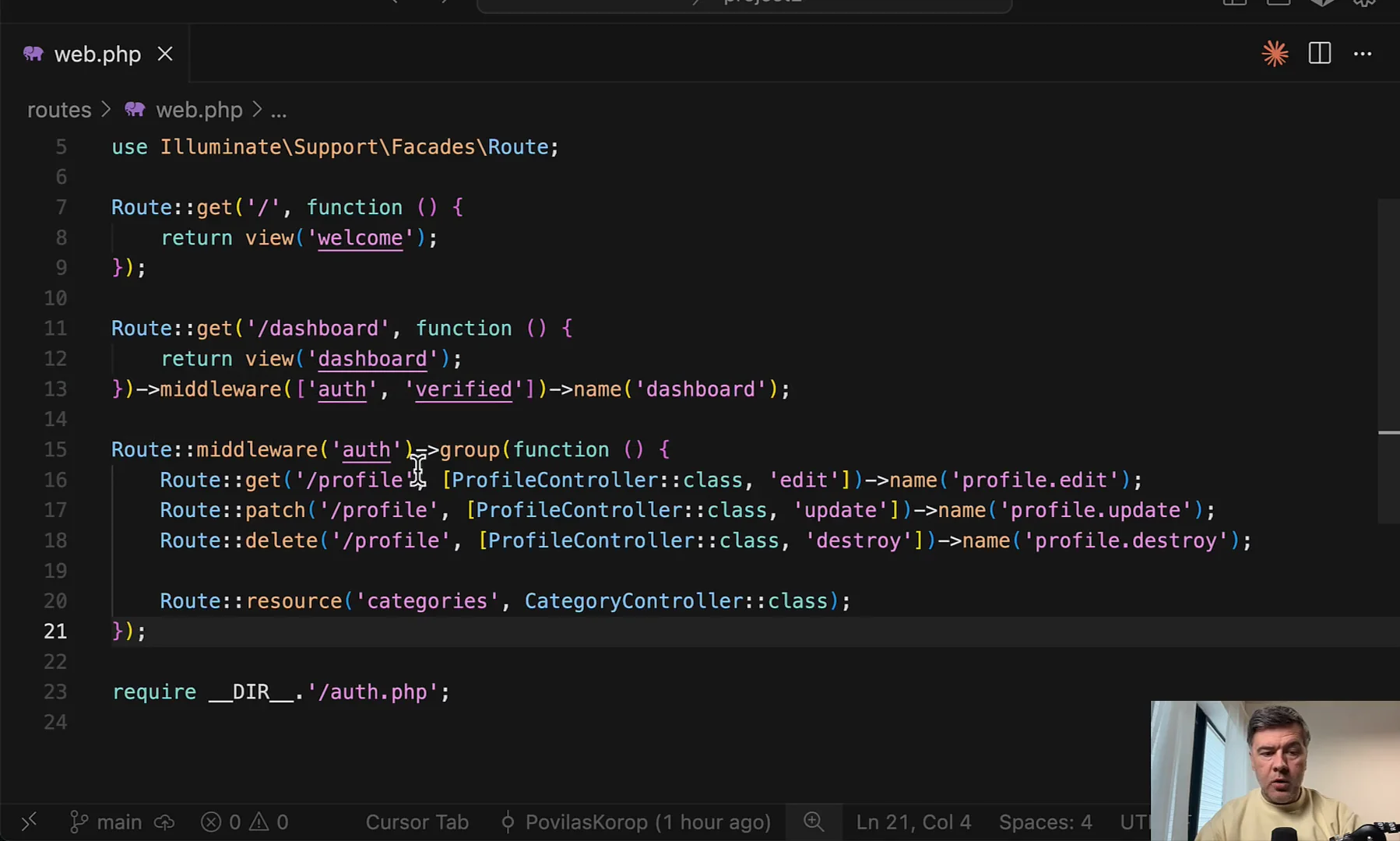
Task: Click the cloud publish icon beside main
Action: tap(164, 822)
